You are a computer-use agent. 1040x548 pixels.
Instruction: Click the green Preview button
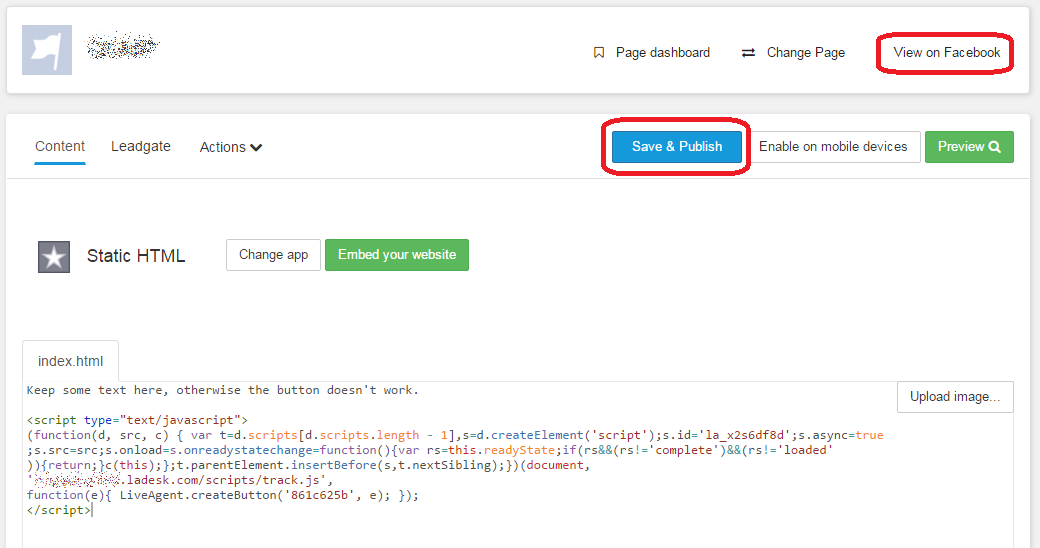click(969, 147)
